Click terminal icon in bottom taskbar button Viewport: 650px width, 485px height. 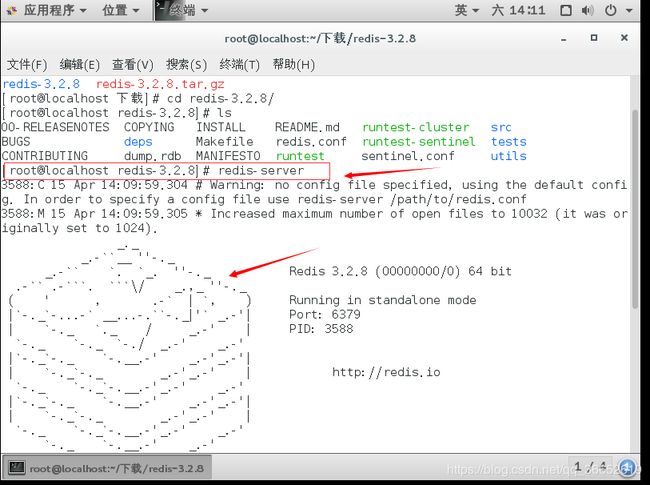click(17, 468)
